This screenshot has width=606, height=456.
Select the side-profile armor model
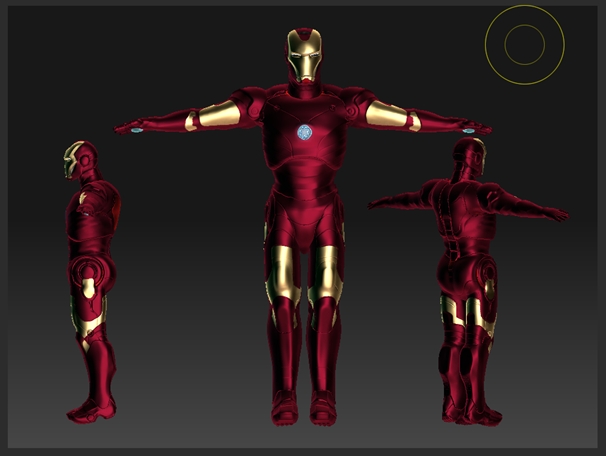pyautogui.click(x=92, y=282)
